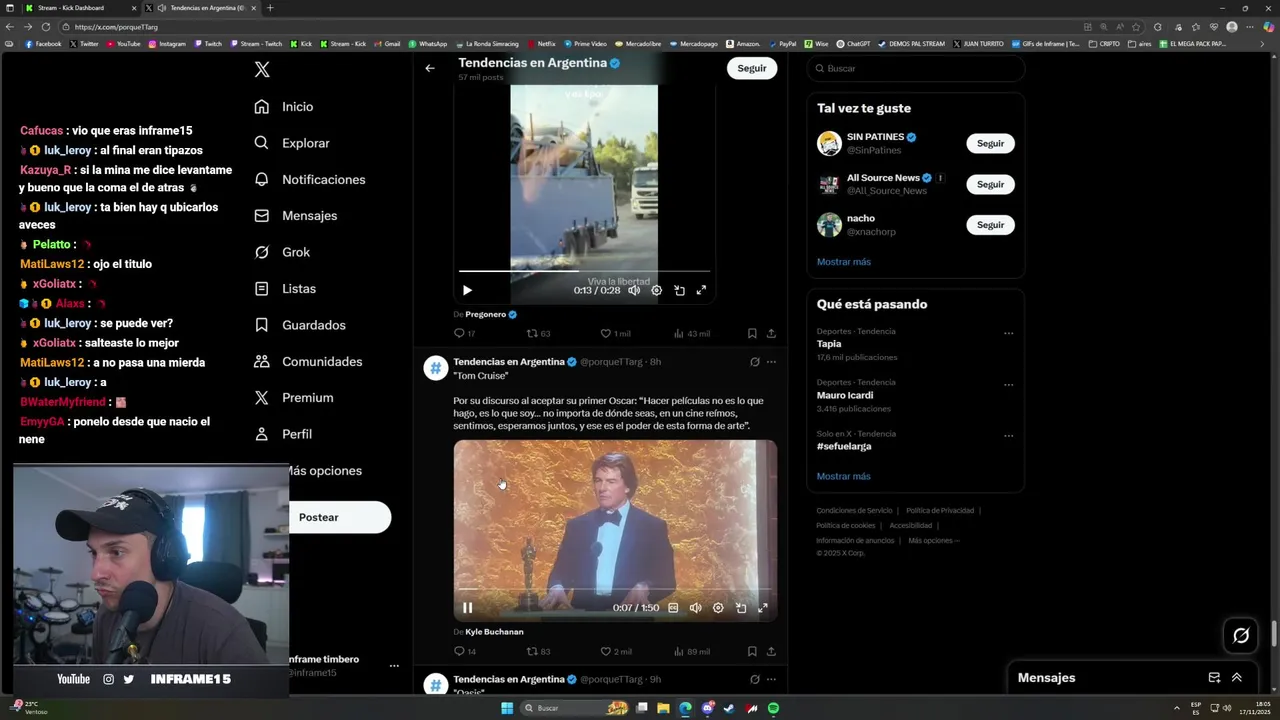Follow All Source News account
1280x720 pixels.
(x=990, y=184)
